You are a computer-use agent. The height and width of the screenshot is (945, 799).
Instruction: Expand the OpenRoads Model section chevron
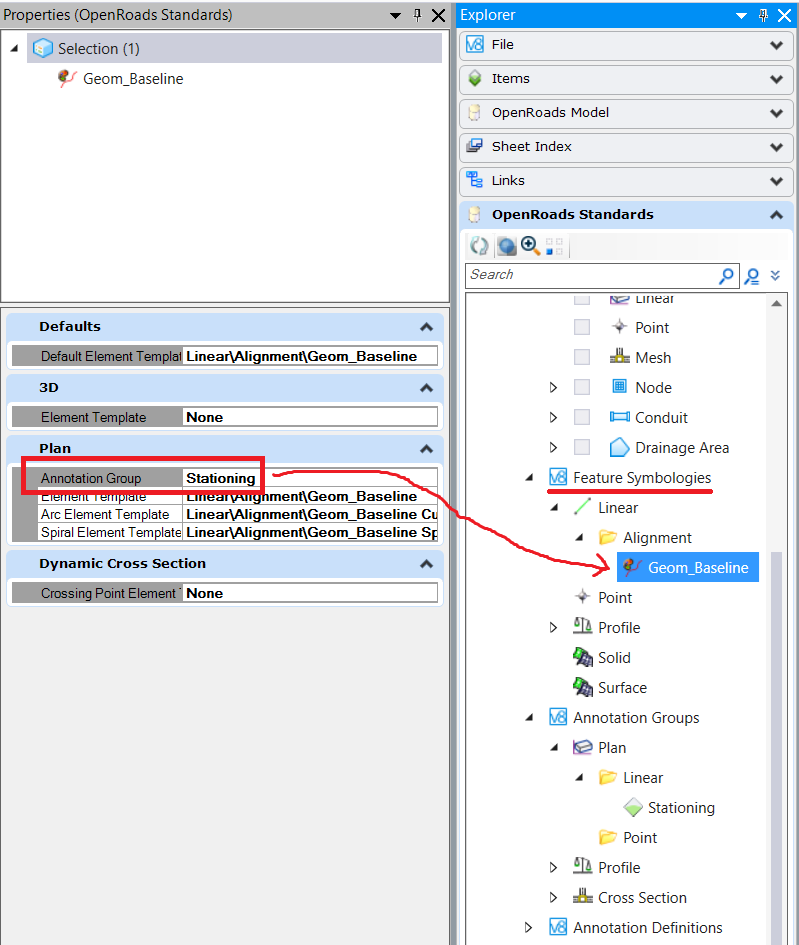pyautogui.click(x=777, y=113)
